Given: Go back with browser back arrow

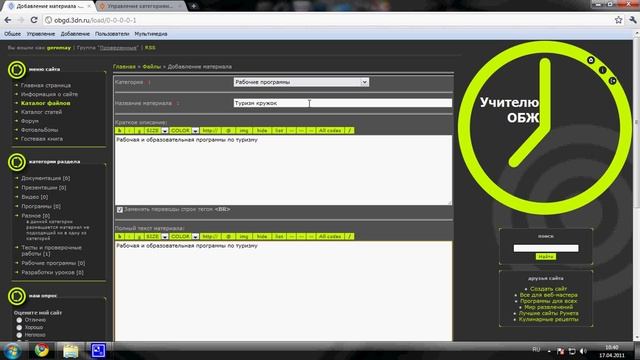Looking at the screenshot, I should (8, 20).
